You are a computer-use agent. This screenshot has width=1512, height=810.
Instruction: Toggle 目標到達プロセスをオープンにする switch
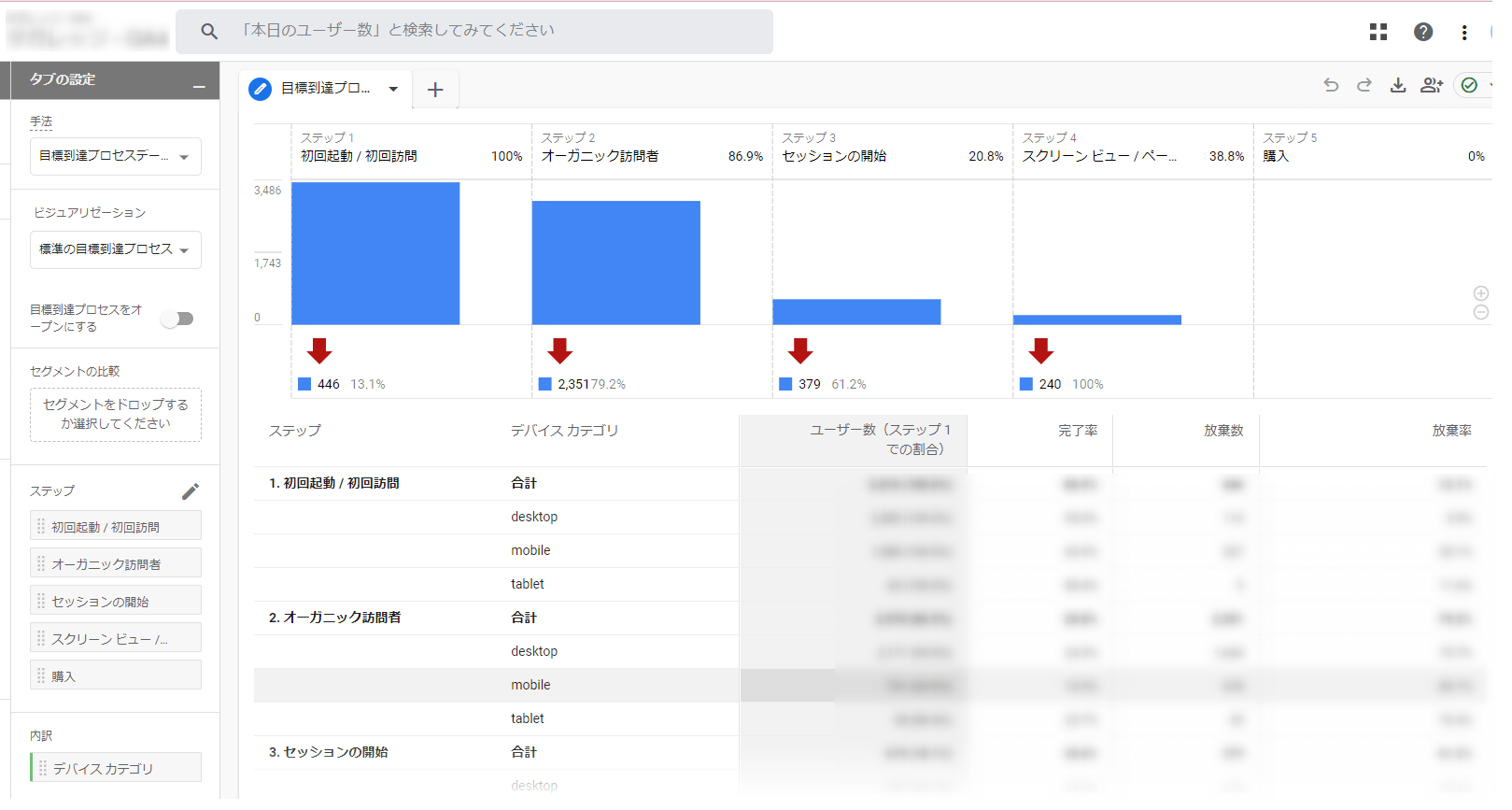click(x=177, y=319)
